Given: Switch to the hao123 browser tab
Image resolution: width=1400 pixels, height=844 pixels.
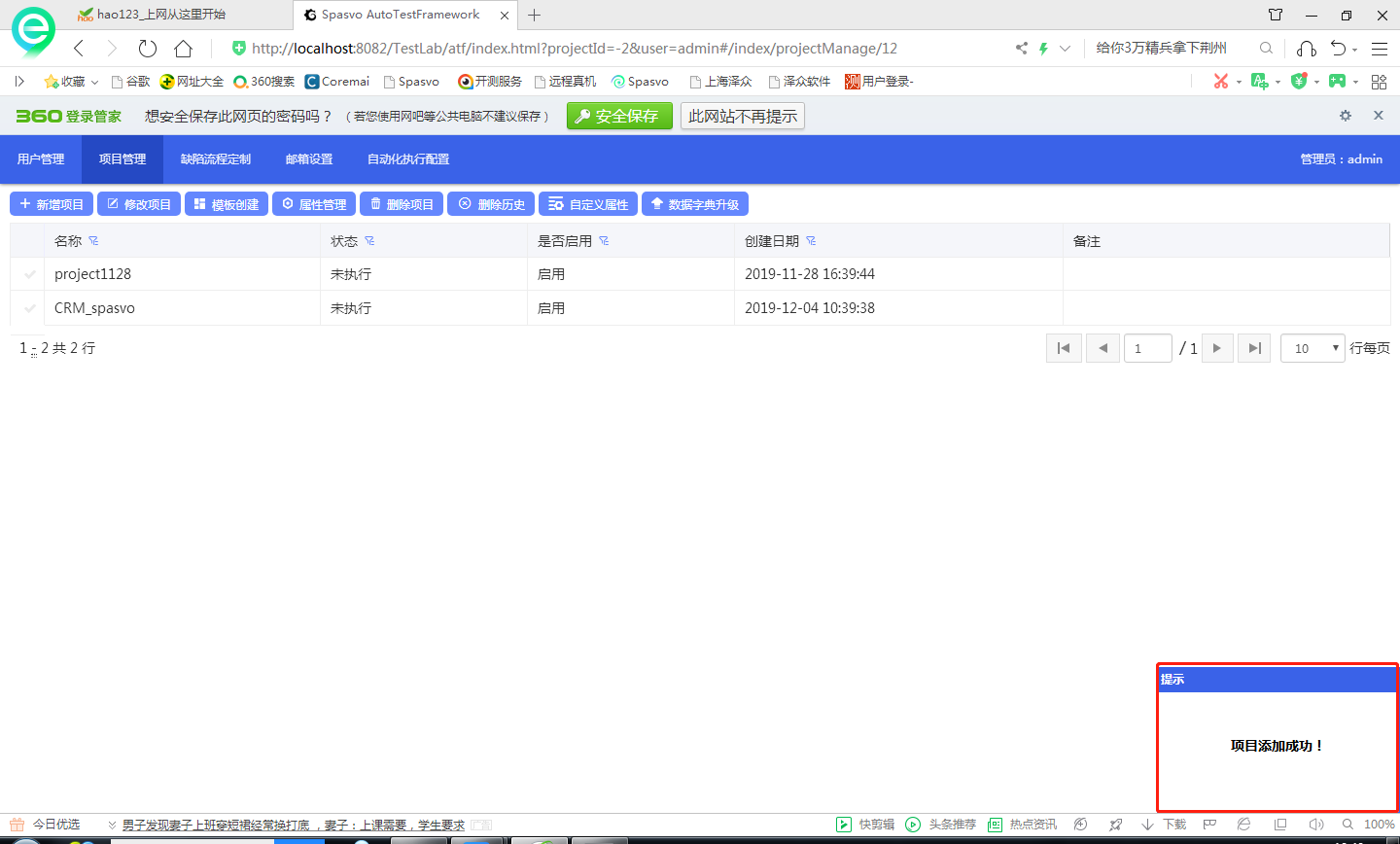Looking at the screenshot, I should click(160, 15).
